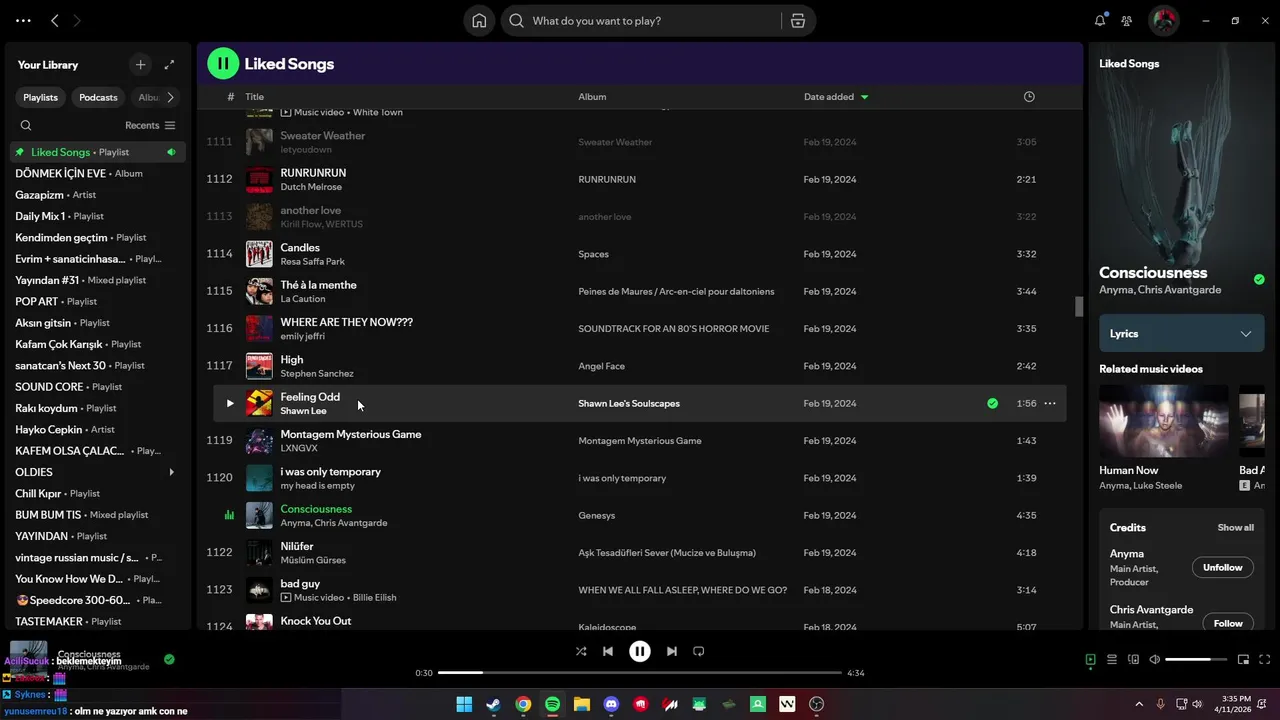Screen dimensions: 1280x720
Task: Skip to the previous track
Action: pos(608,651)
